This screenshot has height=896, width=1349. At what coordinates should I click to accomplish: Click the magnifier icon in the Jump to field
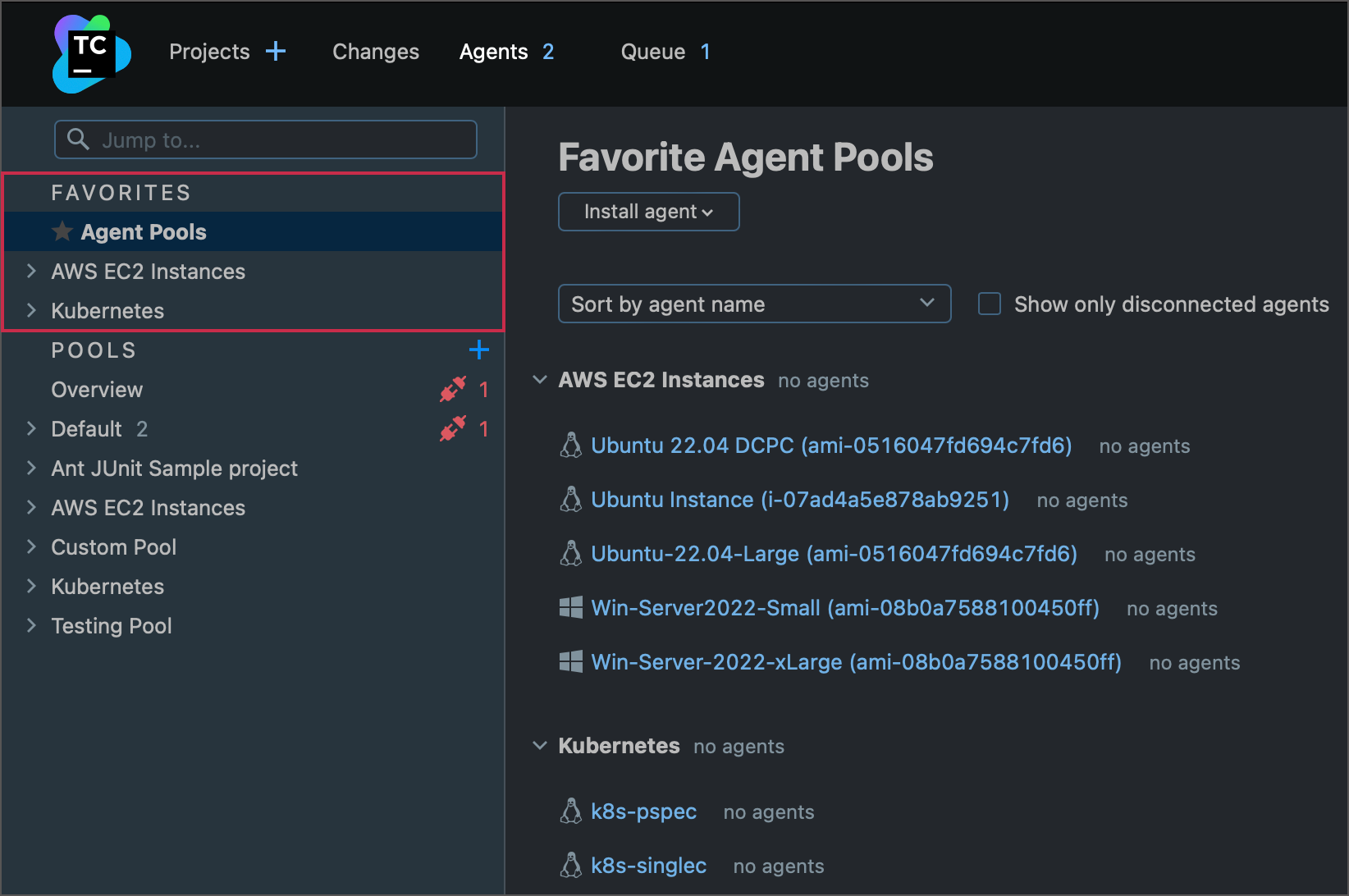pos(78,139)
